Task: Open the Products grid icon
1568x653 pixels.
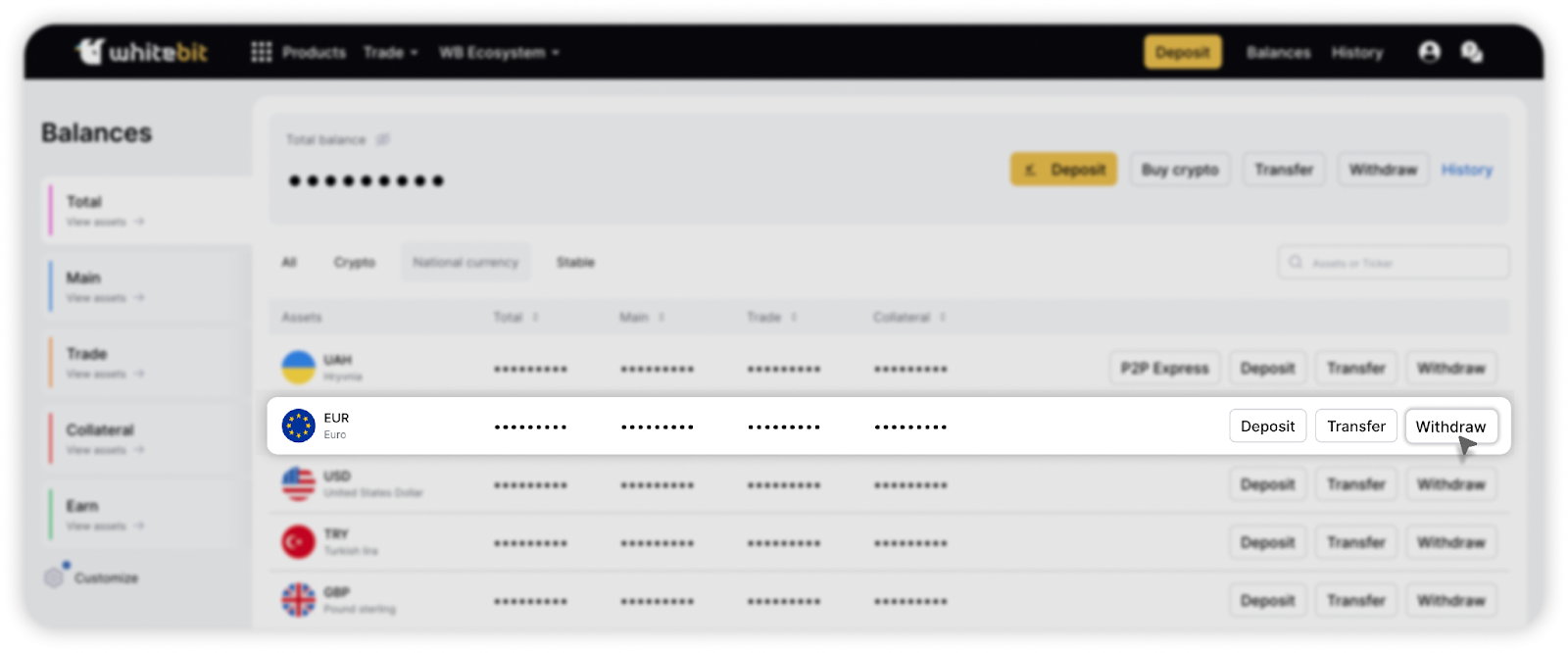Action: [x=261, y=52]
